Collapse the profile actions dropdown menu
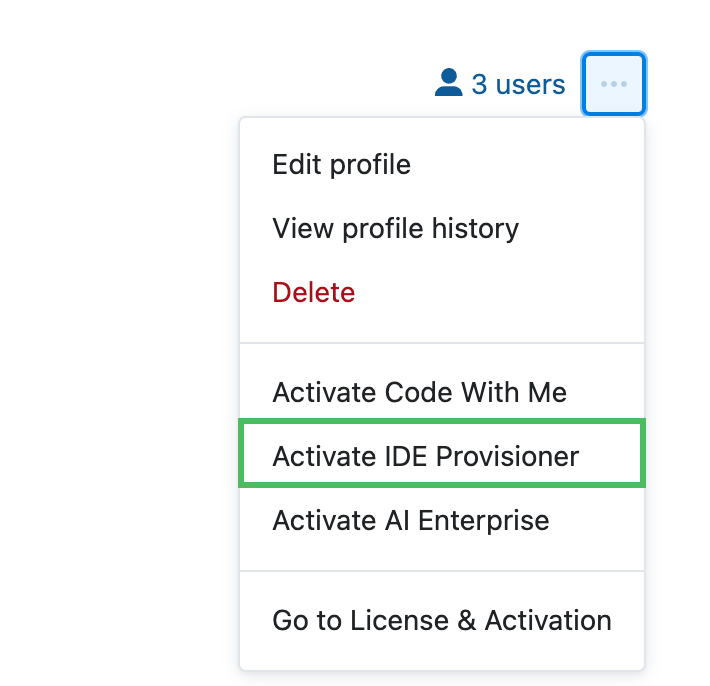The image size is (710, 686). point(613,84)
